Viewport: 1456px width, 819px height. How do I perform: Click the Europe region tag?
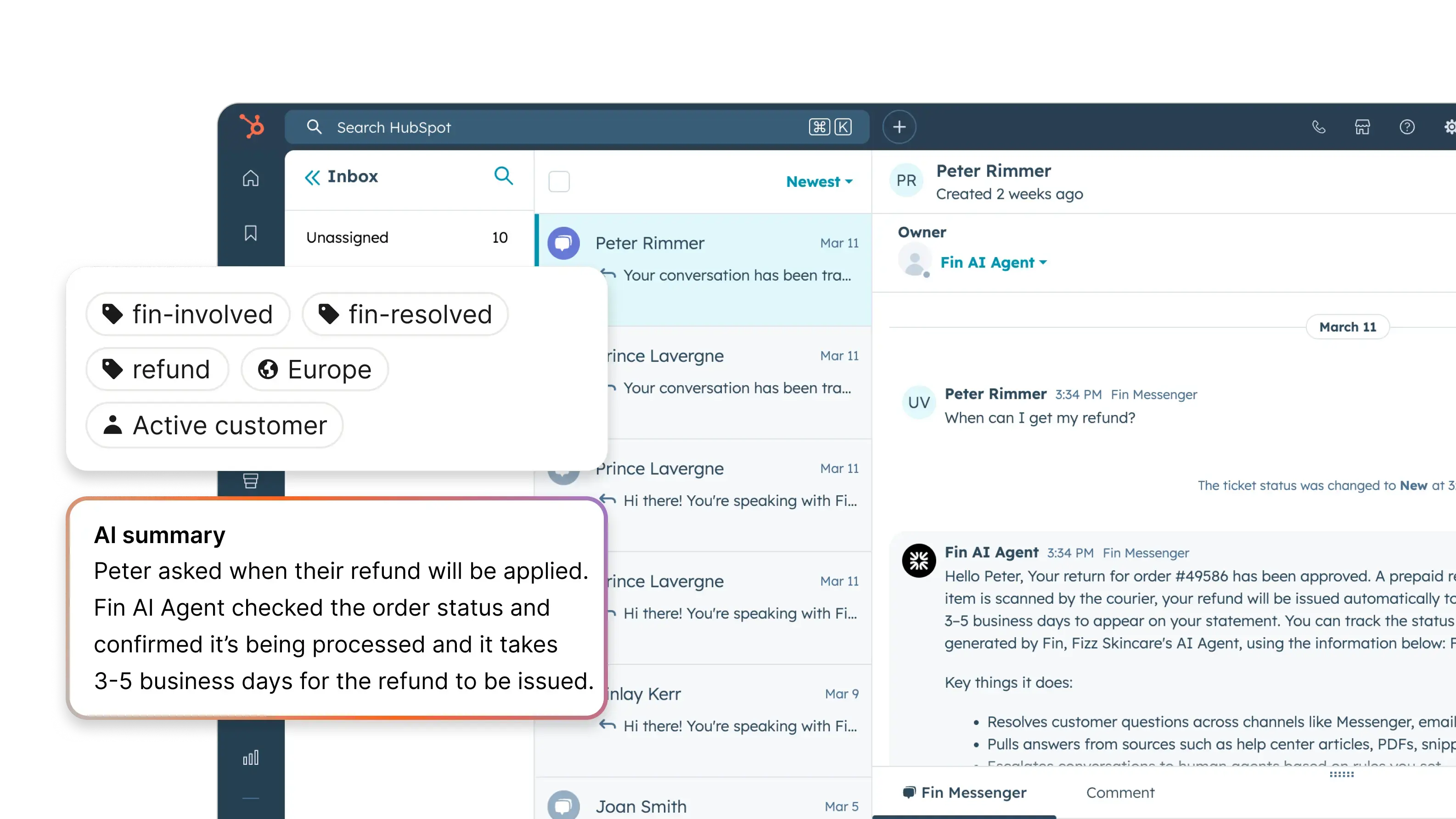[315, 369]
